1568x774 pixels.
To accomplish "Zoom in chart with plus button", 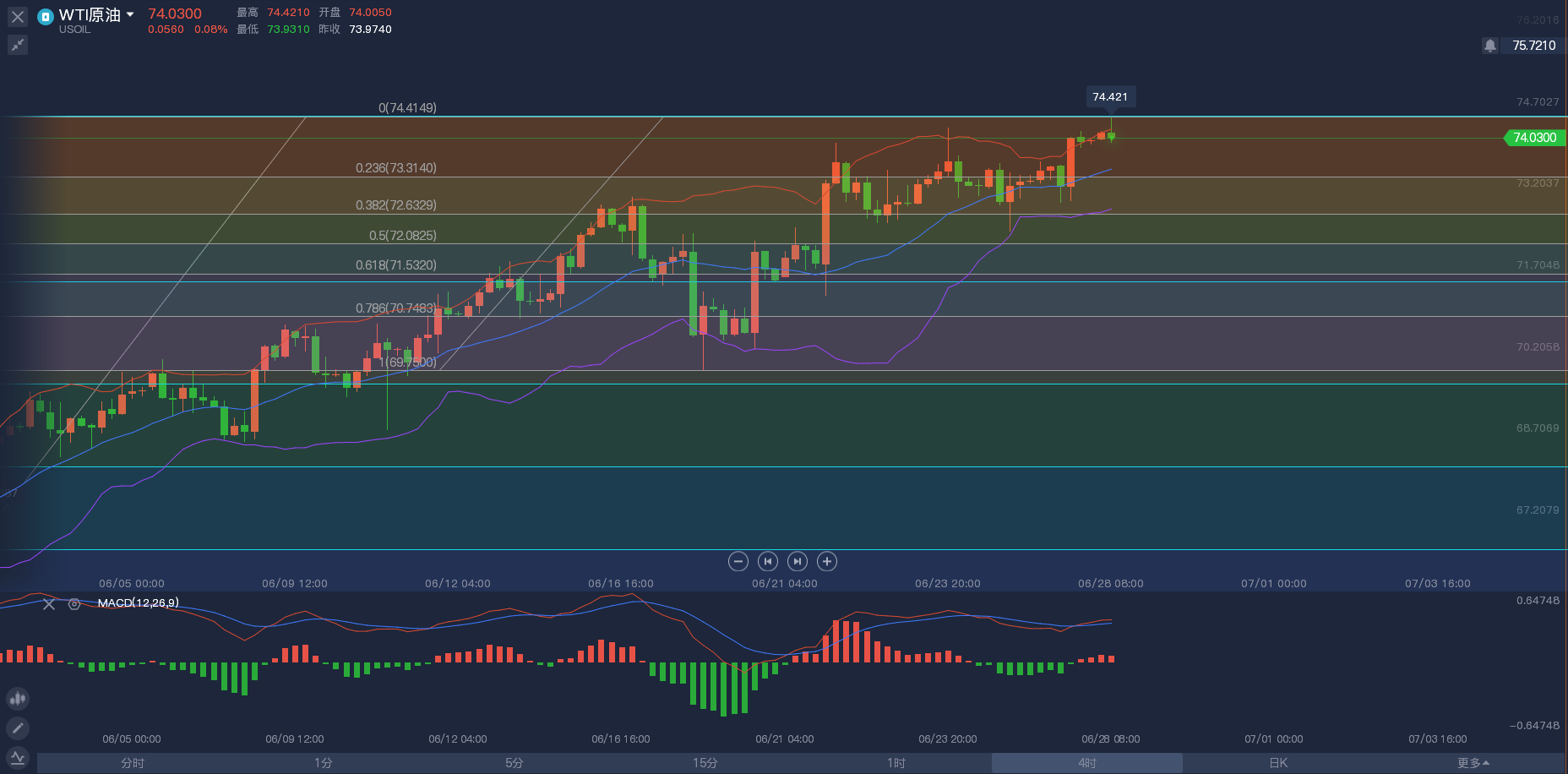I will pos(827,561).
